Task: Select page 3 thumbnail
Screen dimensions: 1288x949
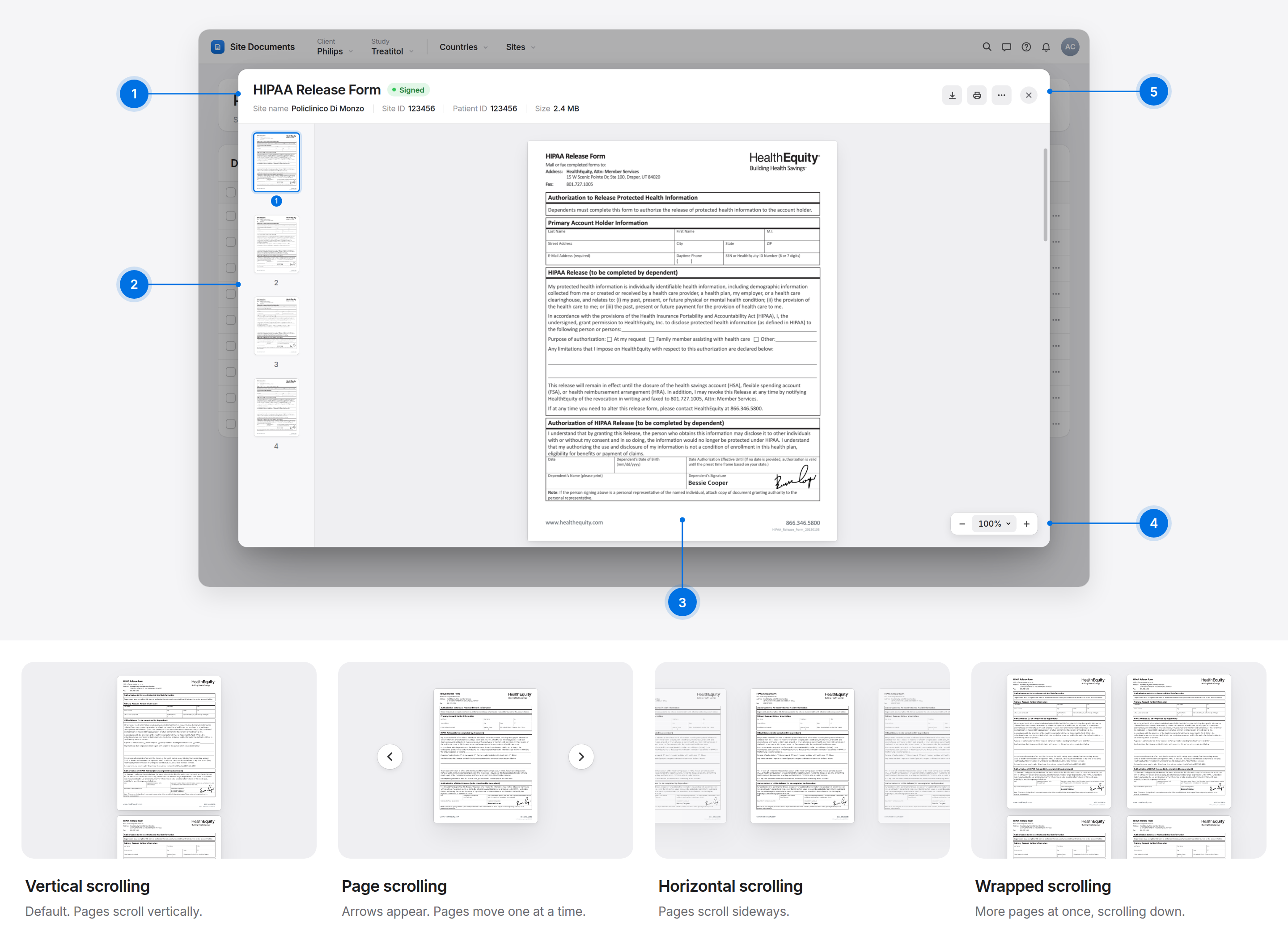Action: [276, 326]
